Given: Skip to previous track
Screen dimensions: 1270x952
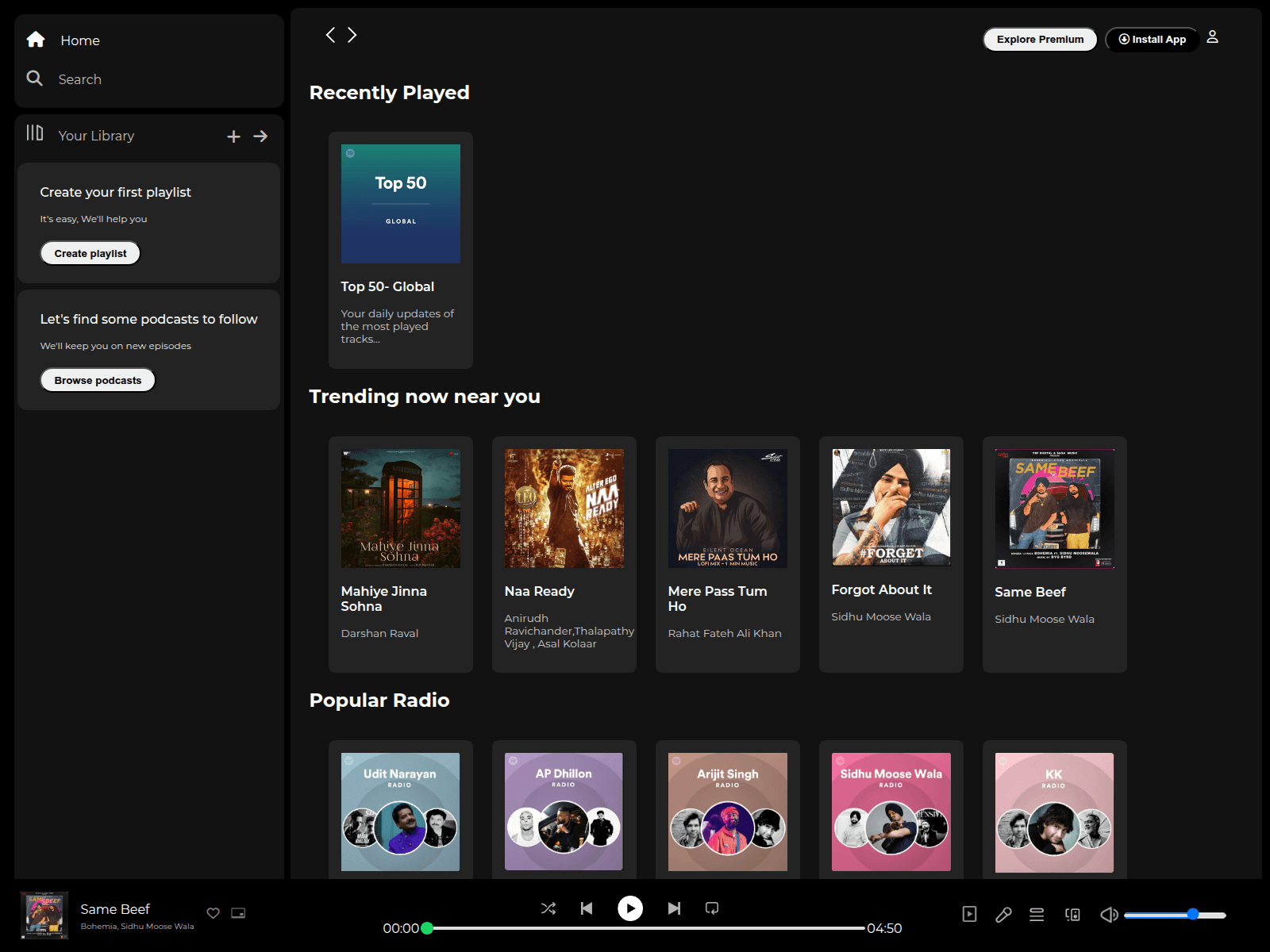Looking at the screenshot, I should tap(587, 908).
